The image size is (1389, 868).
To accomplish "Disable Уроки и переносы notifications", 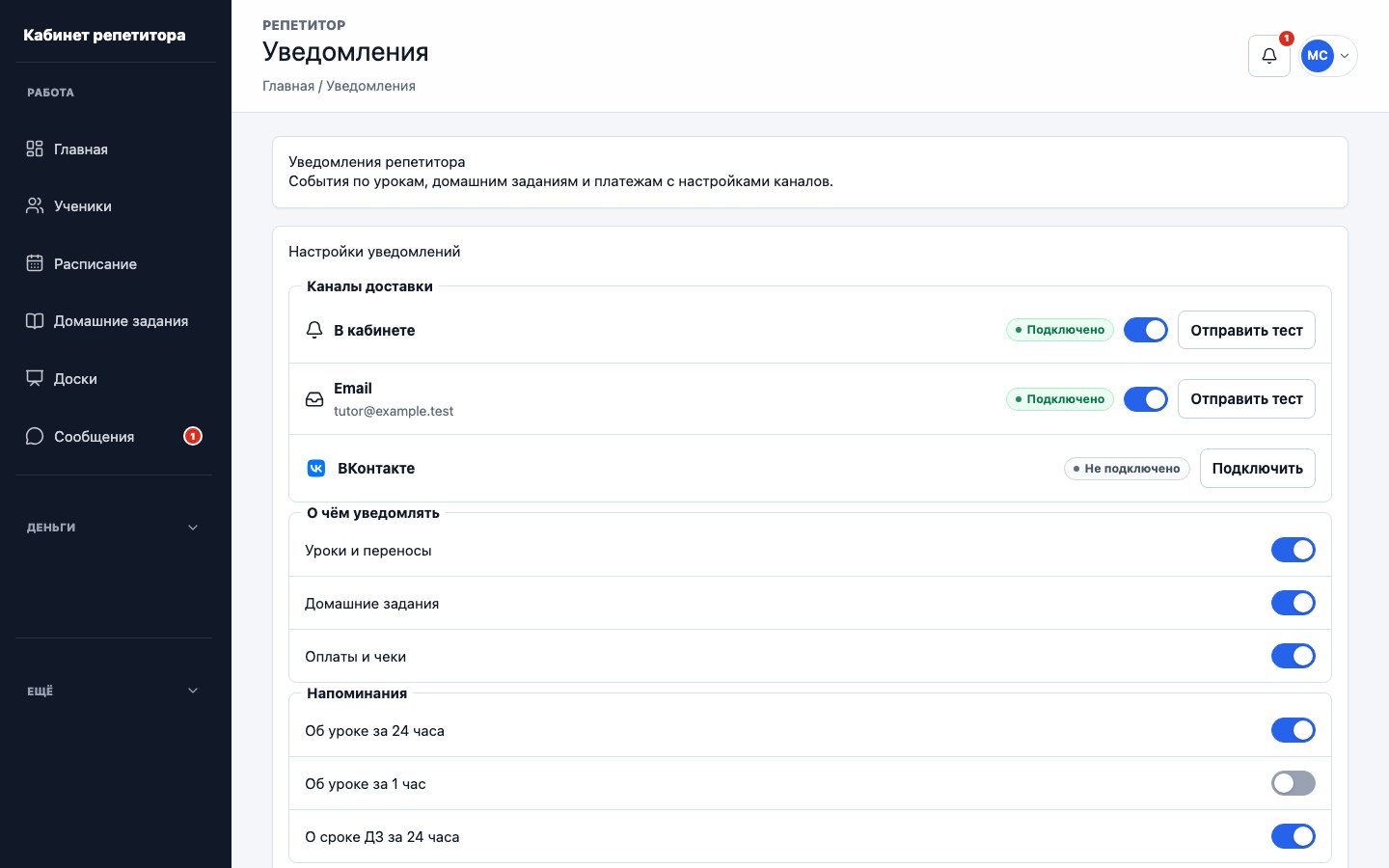I will click(1294, 550).
